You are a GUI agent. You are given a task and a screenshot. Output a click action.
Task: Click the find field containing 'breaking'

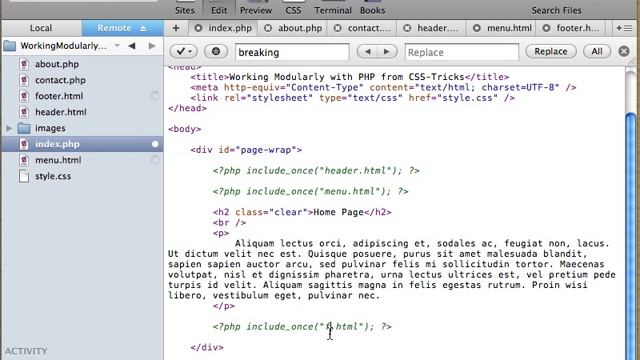click(x=292, y=52)
